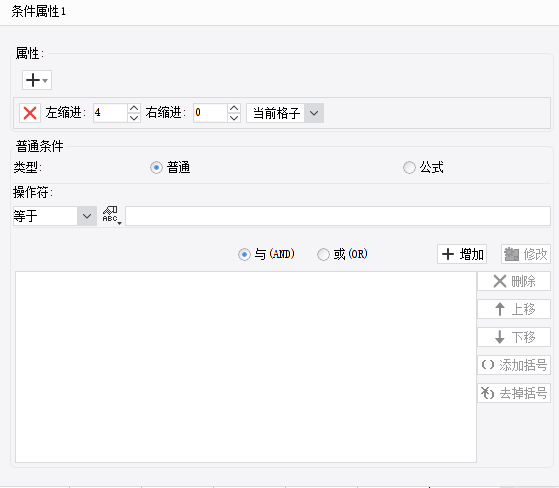Move condition up with 上移
Screen dimensions: 559x488
pos(514,309)
